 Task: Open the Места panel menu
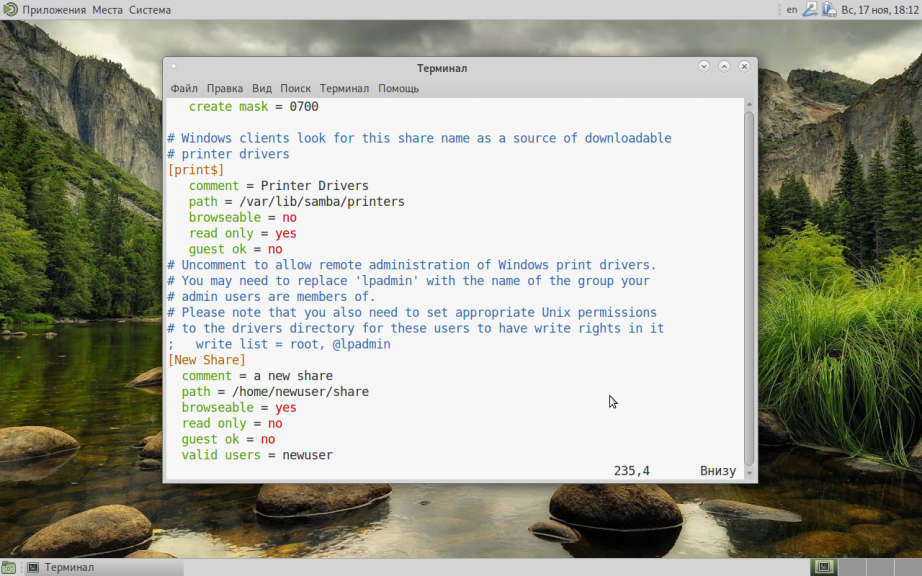click(x=107, y=10)
